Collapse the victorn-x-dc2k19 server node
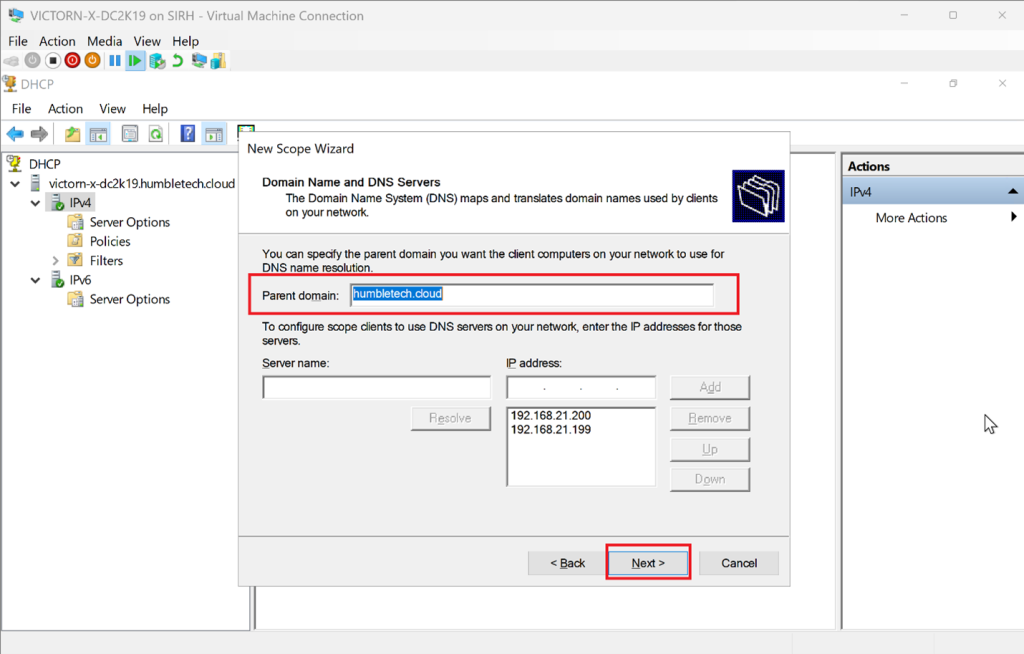 click(x=15, y=184)
